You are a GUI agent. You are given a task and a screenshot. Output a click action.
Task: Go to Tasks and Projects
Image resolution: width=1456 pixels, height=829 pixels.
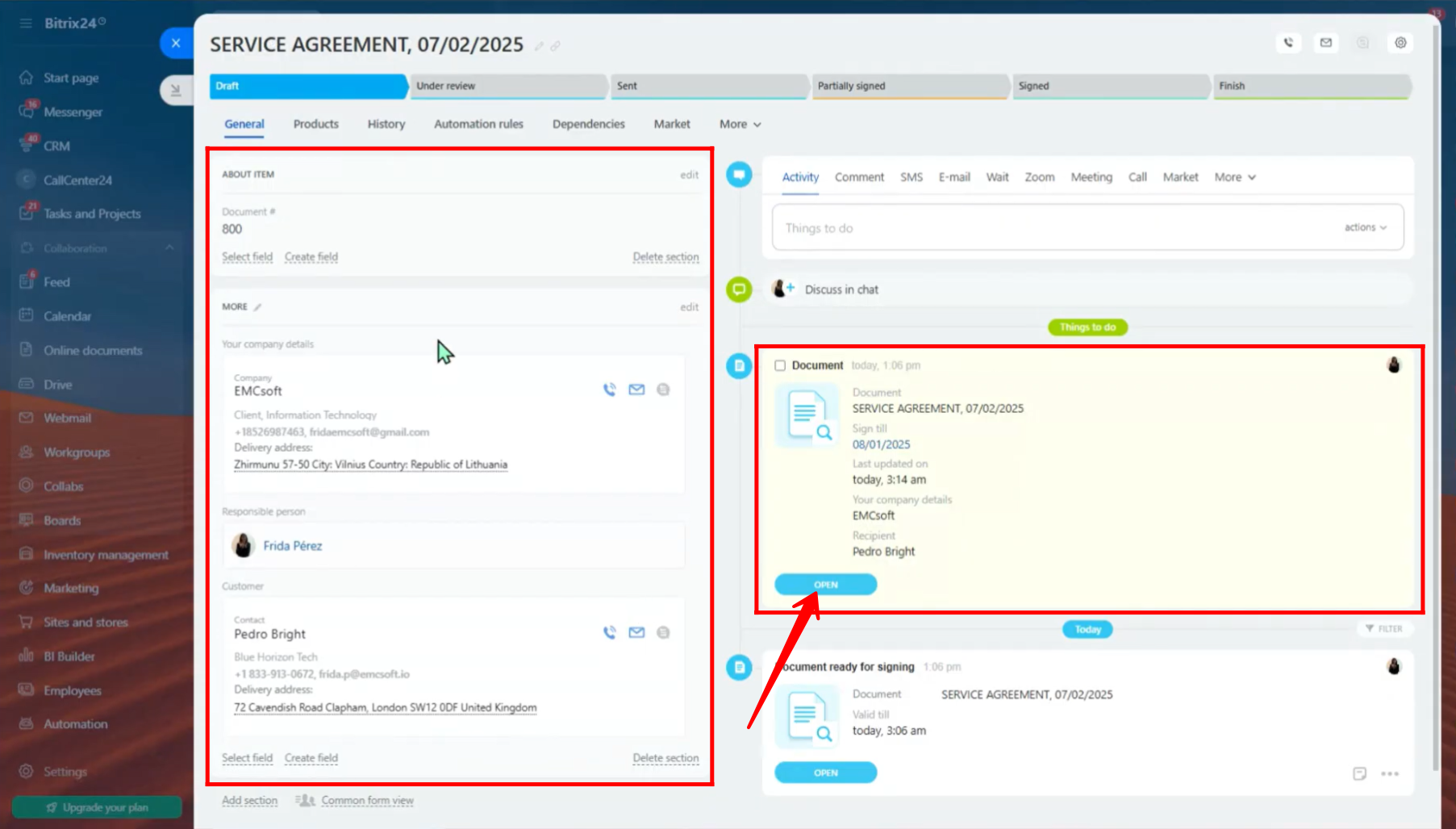click(92, 214)
